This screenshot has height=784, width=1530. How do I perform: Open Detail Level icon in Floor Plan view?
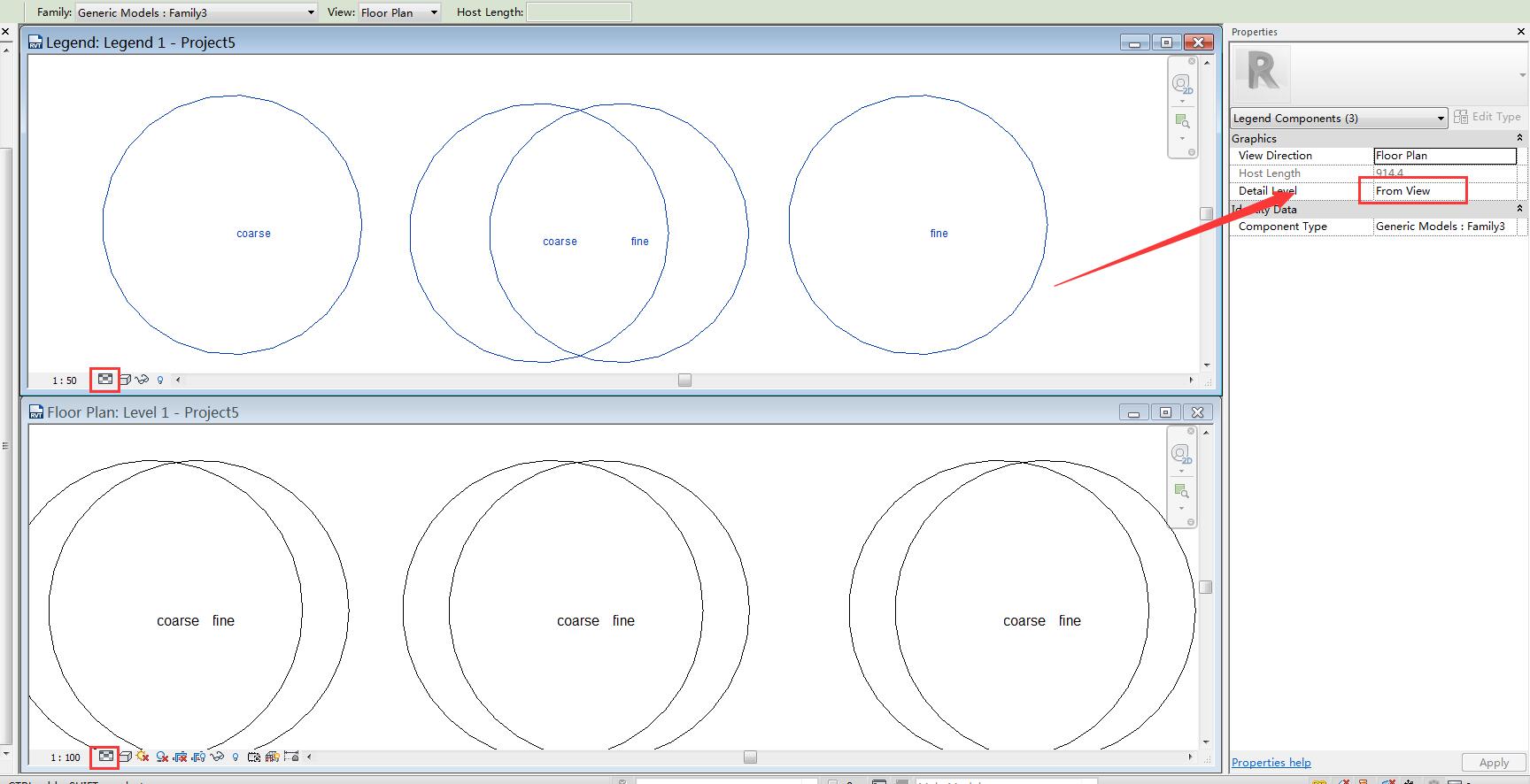click(x=105, y=757)
